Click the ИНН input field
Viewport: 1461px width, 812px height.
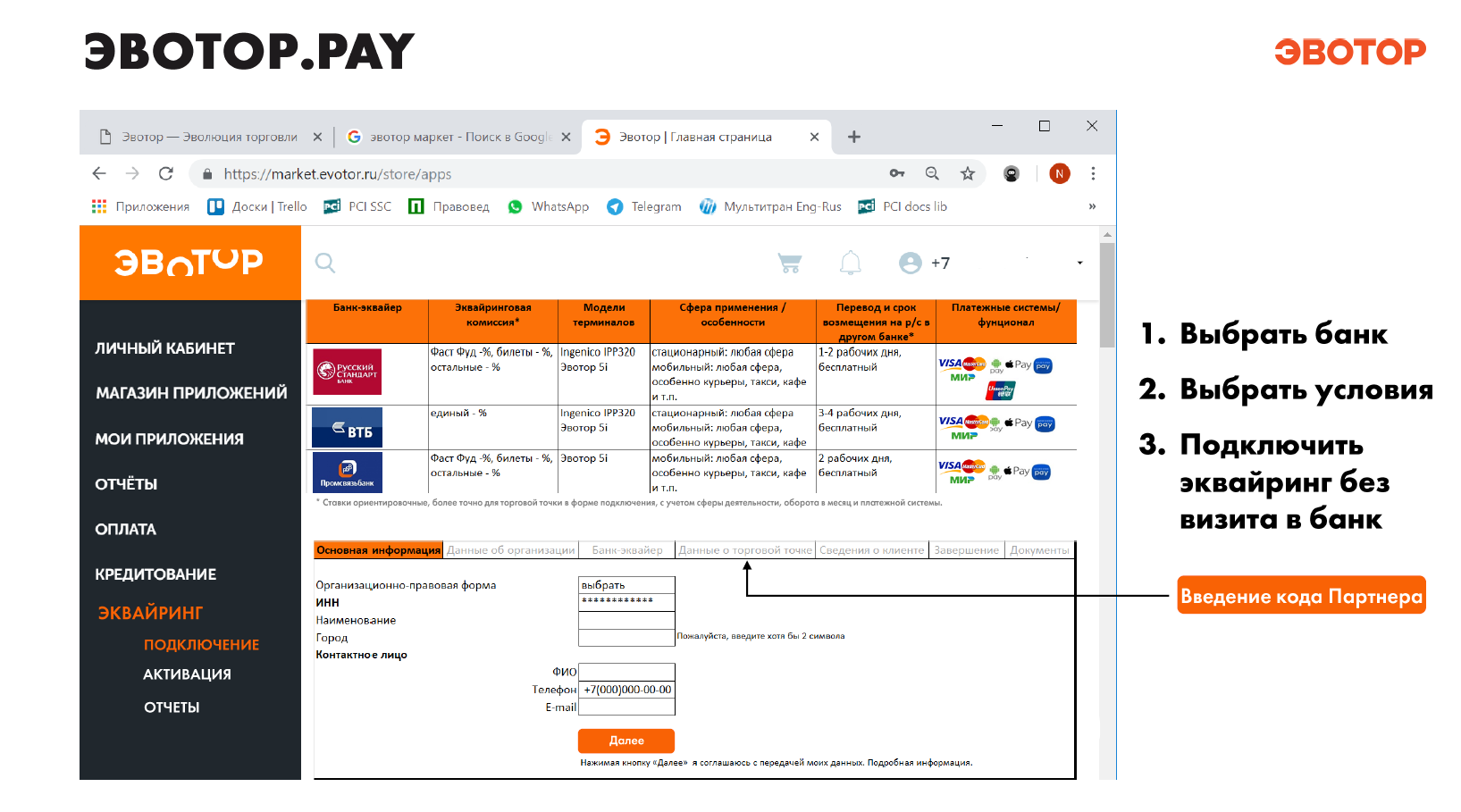[626, 603]
